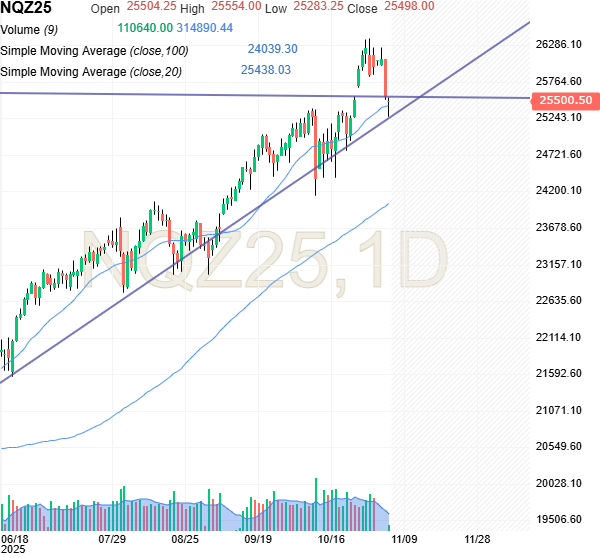This screenshot has width=600, height=558.
Task: Click the SMA 100 value 24039.30
Action: coord(272,48)
